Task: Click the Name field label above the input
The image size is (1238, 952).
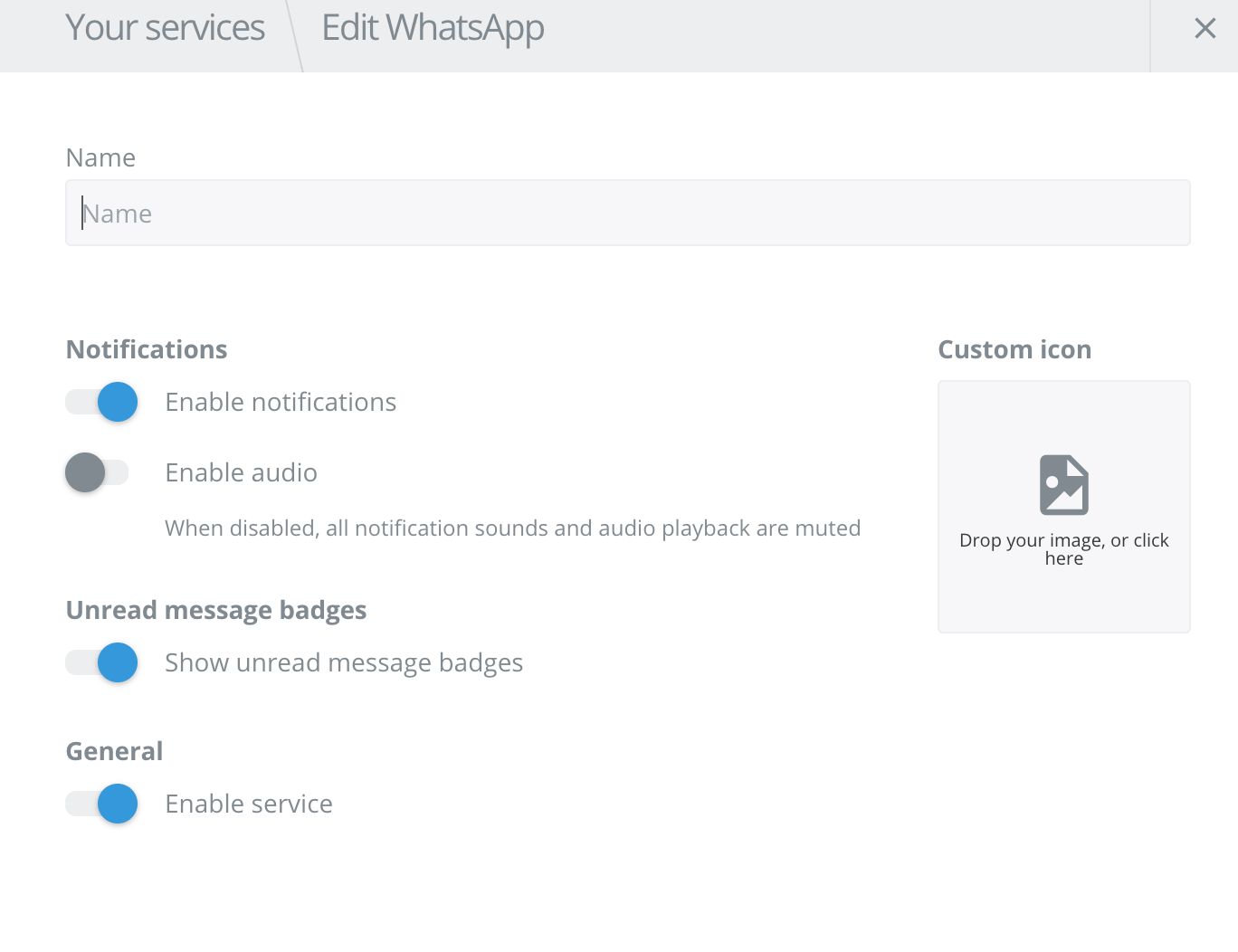Action: (100, 157)
